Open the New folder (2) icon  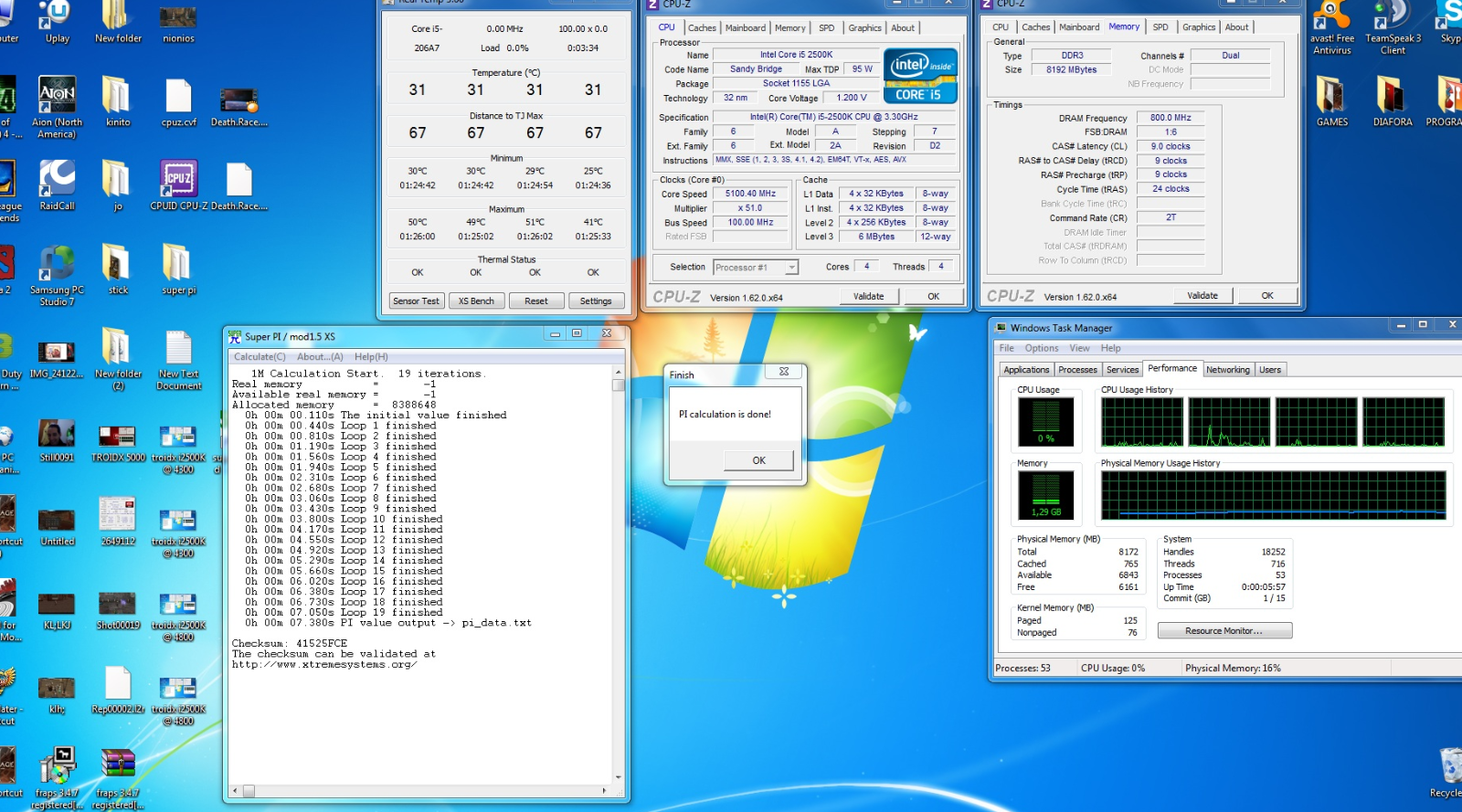[118, 359]
